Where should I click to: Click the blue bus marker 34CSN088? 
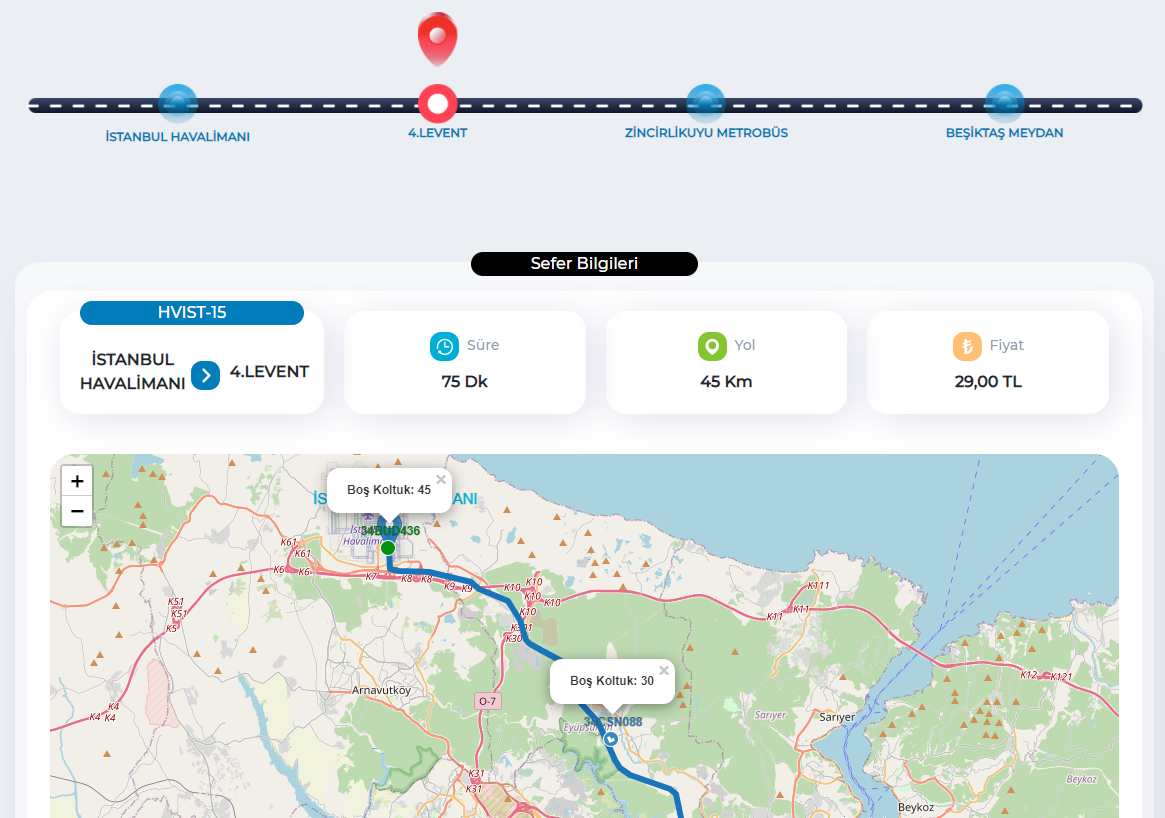click(611, 739)
